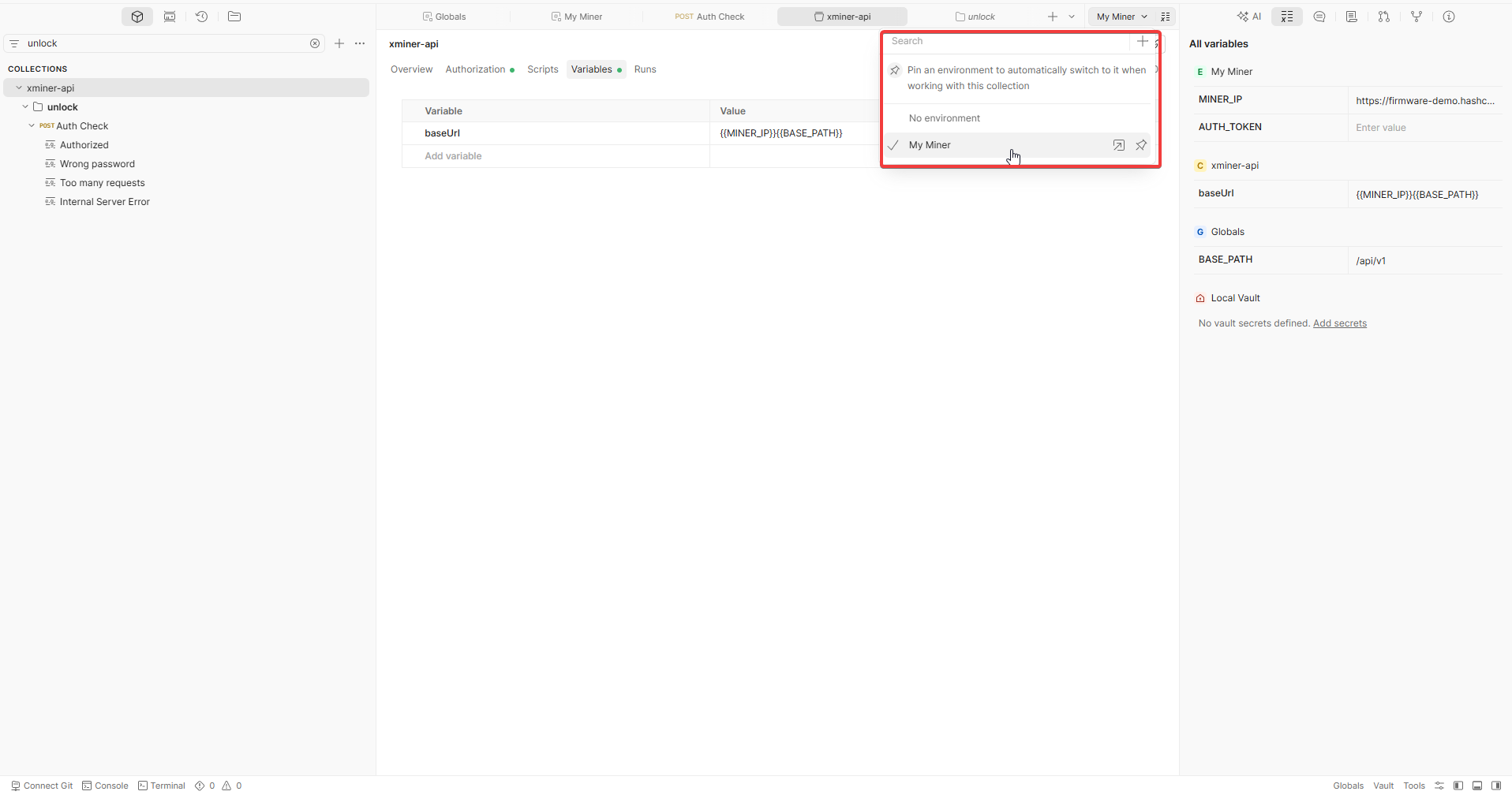The width and height of the screenshot is (1512, 795).
Task: Switch to the Runs tab
Action: point(646,69)
